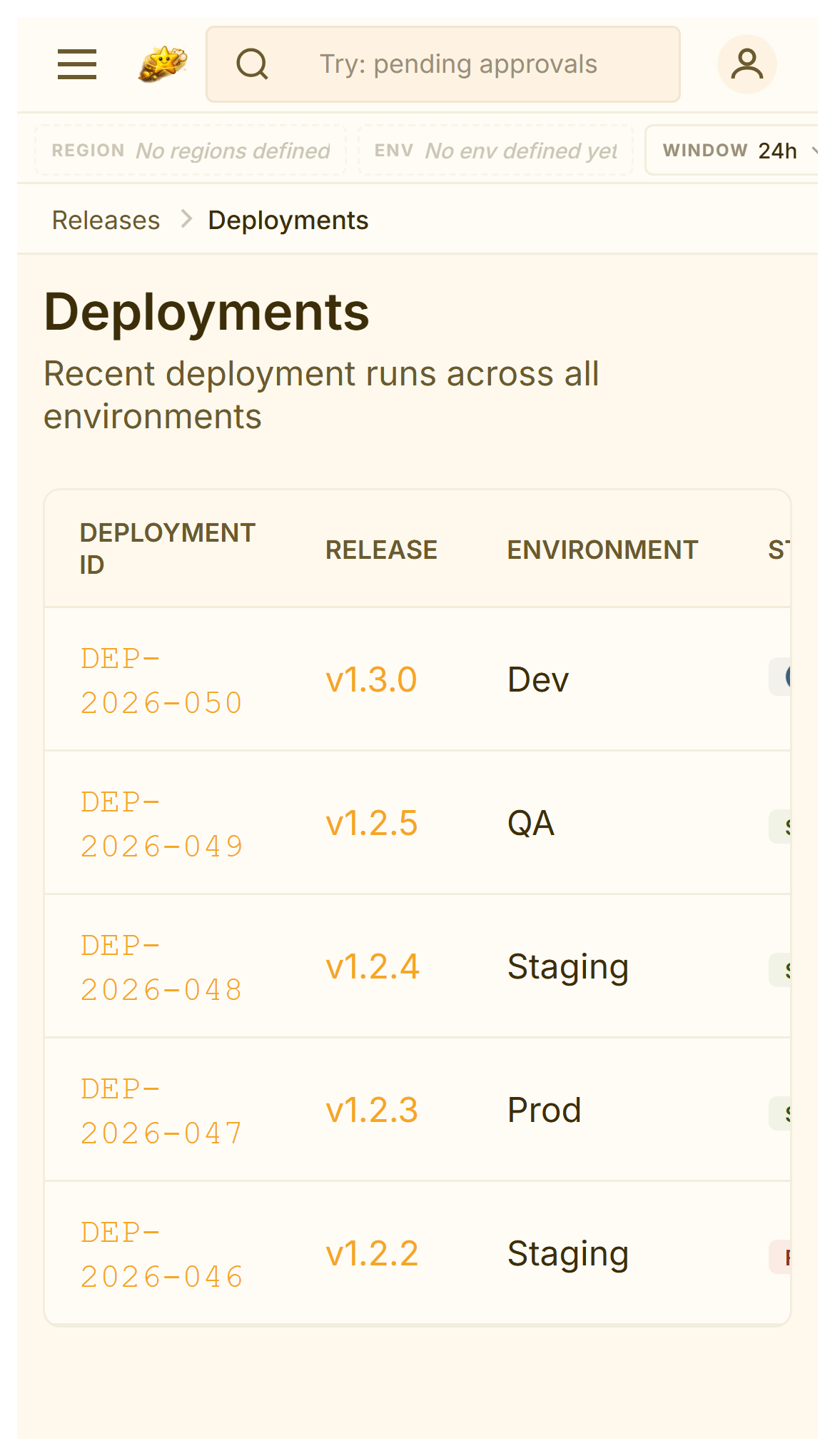
Task: Open the Env filter selector
Action: coord(495,151)
